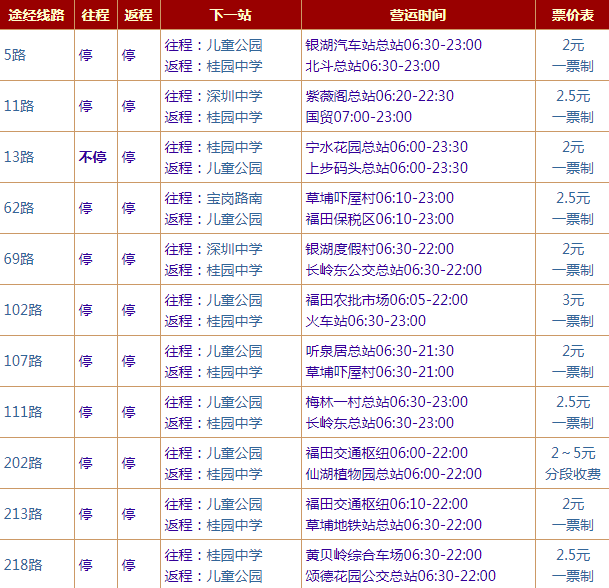The image size is (609, 588).
Task: Click 往程:深圳中学 in 11路 row
Action: [213, 96]
